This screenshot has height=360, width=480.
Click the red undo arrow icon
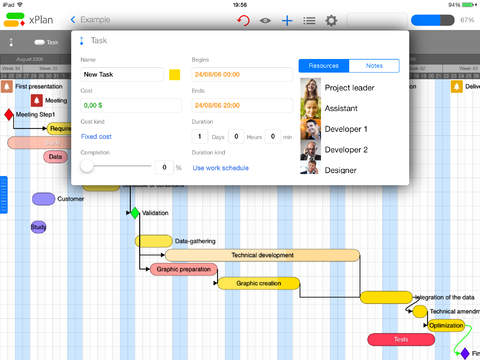coord(244,20)
